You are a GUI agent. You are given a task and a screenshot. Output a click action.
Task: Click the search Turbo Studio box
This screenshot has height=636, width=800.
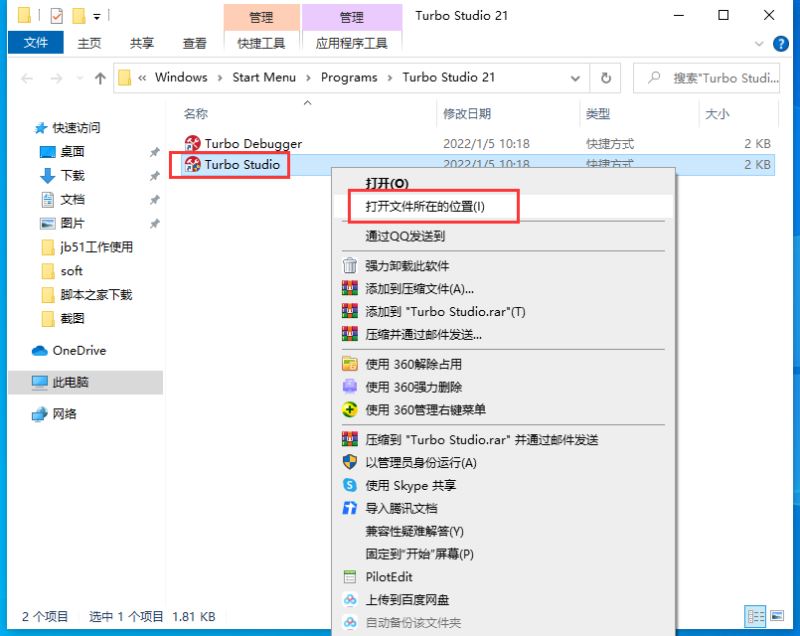click(x=707, y=78)
